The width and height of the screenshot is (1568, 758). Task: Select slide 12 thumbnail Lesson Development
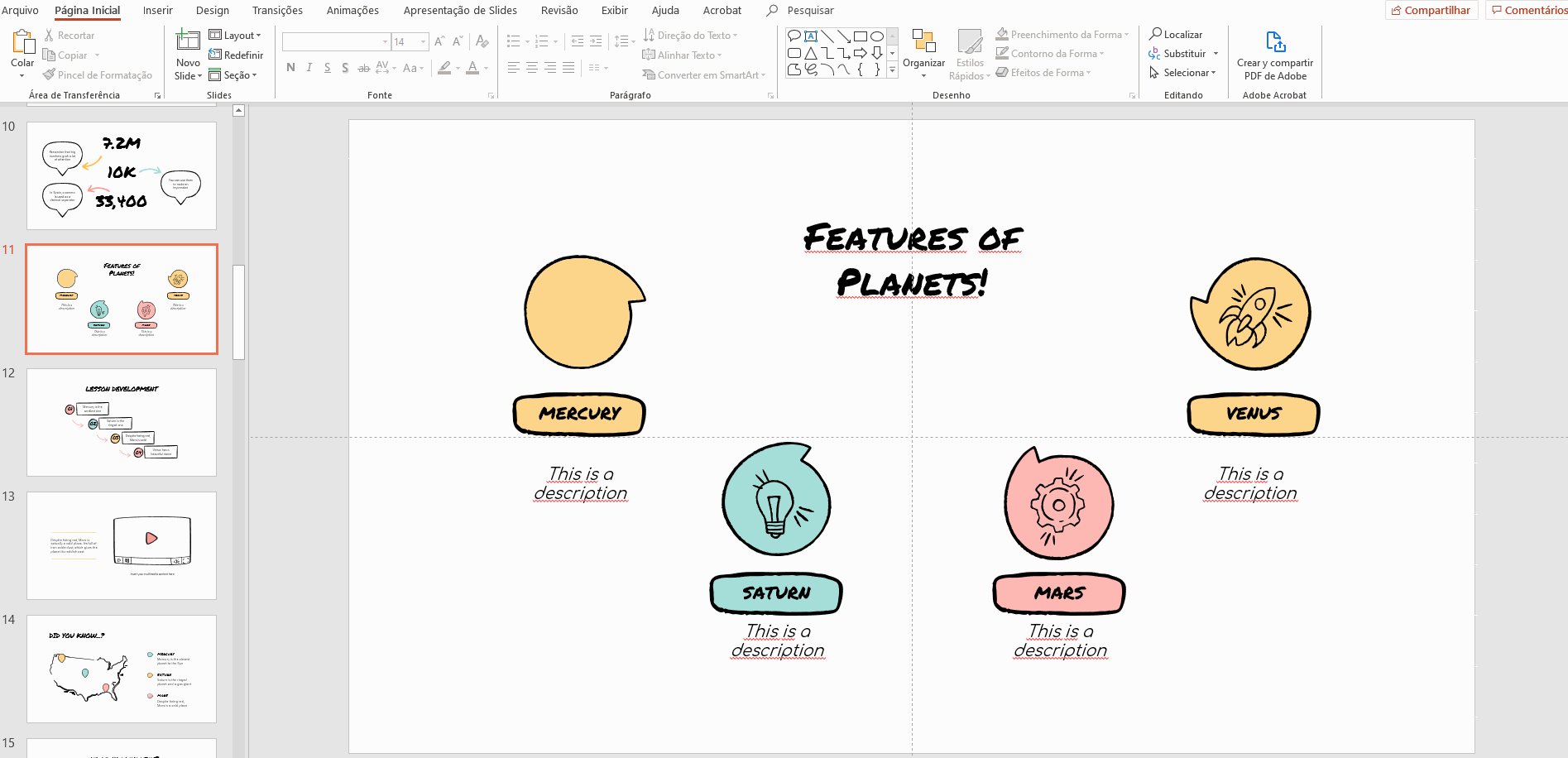[122, 422]
